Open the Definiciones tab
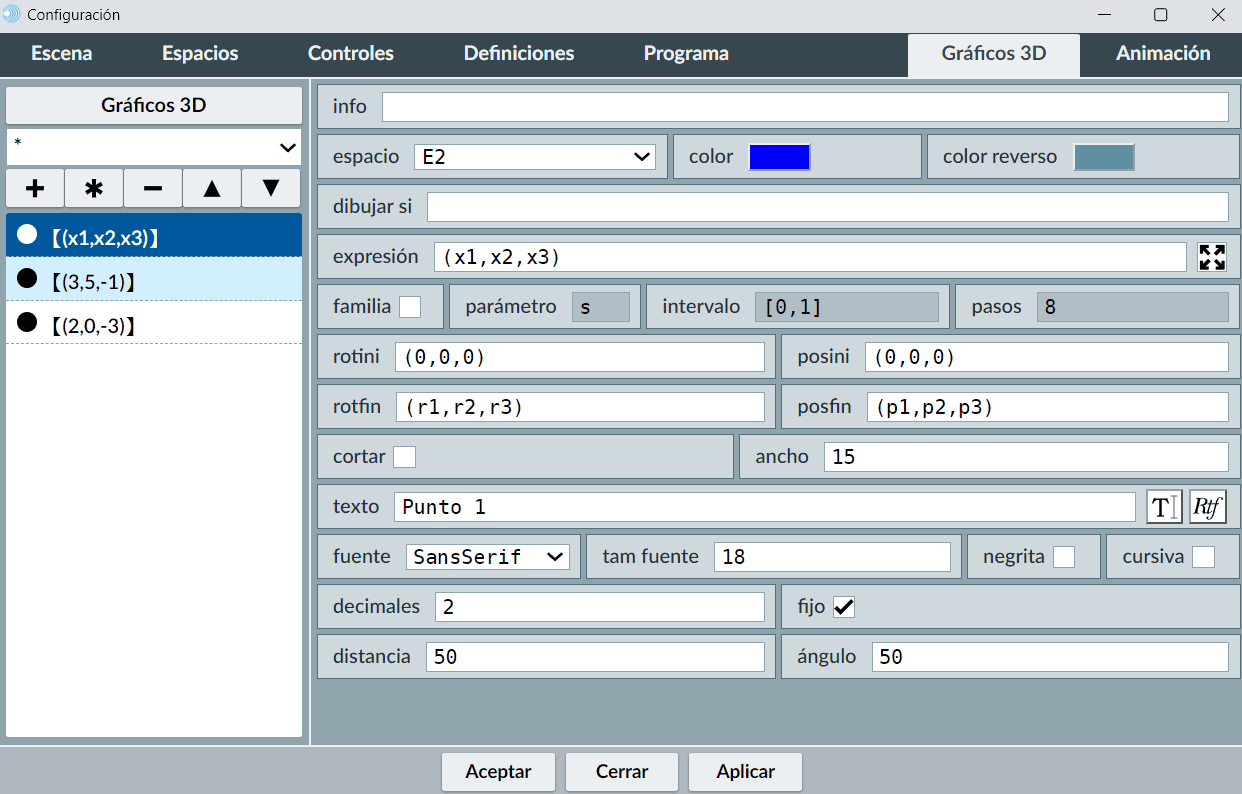The width and height of the screenshot is (1242, 794). pyautogui.click(x=519, y=54)
